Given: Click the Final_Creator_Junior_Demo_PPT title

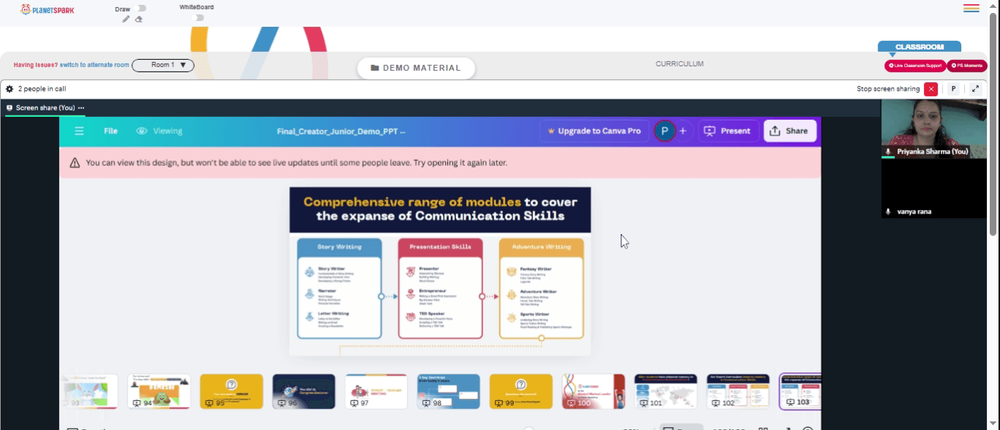Looking at the screenshot, I should click(341, 131).
